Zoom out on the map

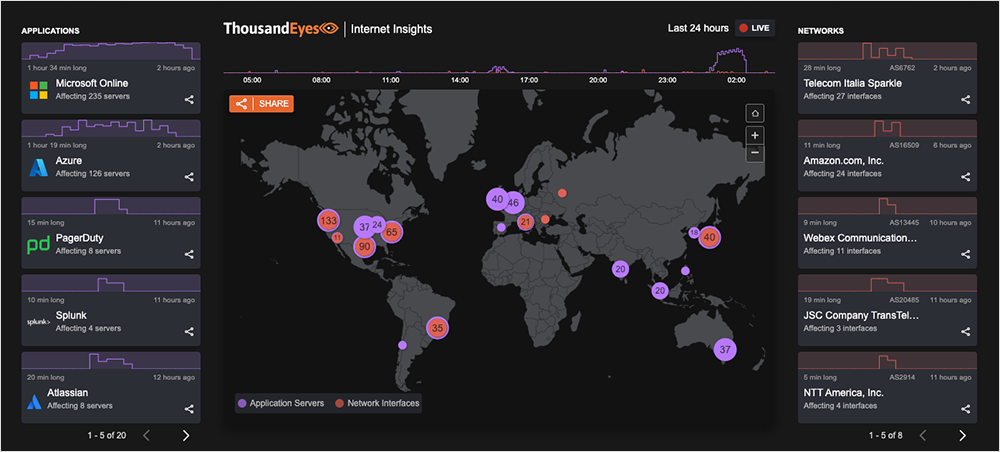click(755, 153)
